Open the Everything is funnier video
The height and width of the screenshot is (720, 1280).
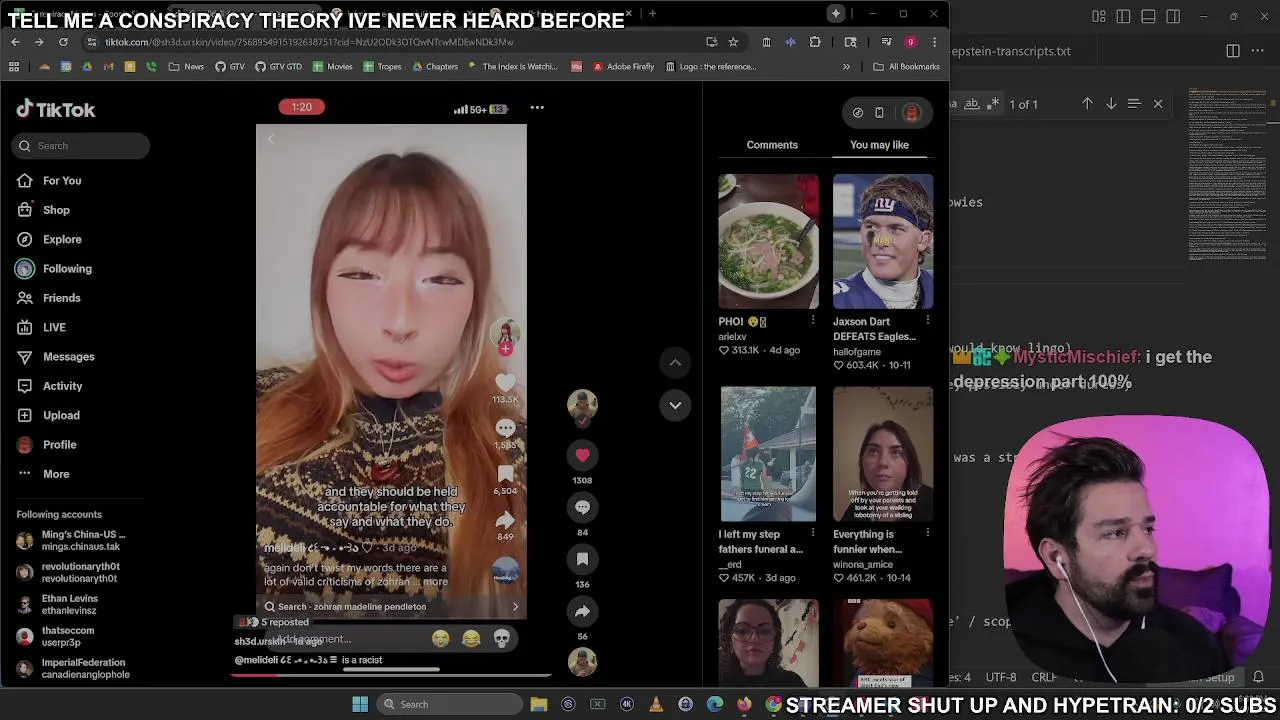pos(883,454)
